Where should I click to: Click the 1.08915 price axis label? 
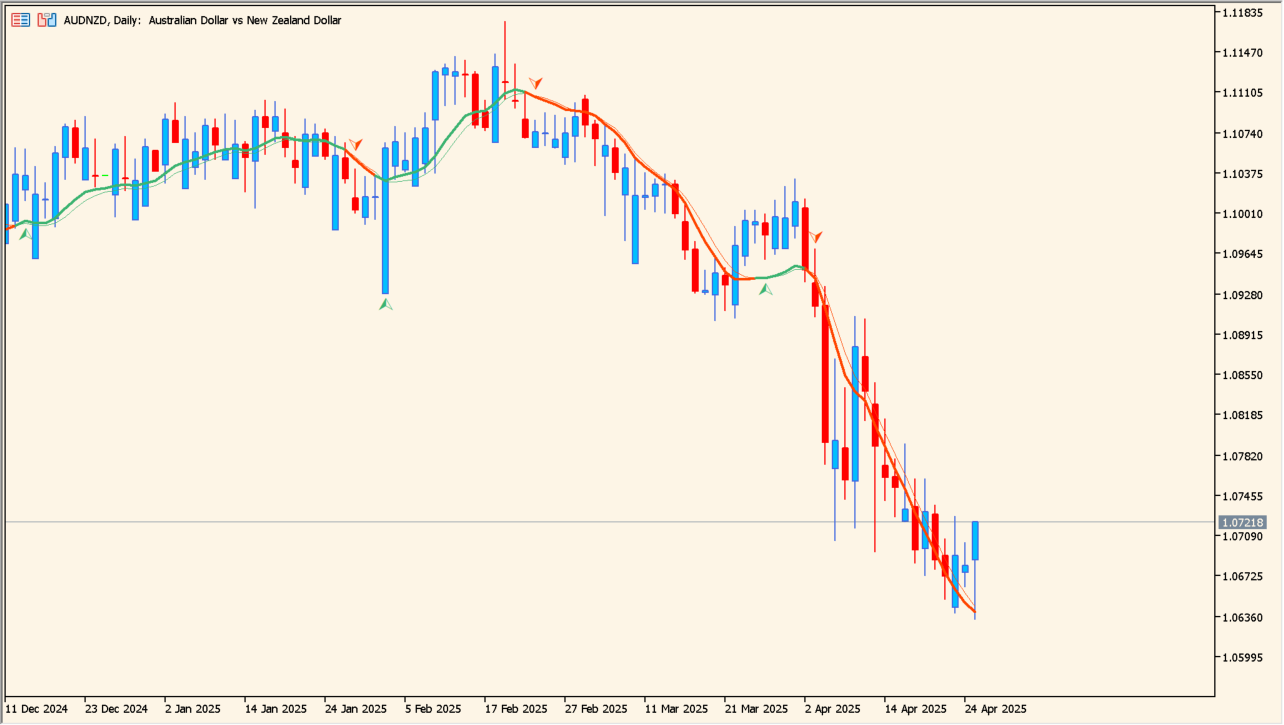[1242, 335]
